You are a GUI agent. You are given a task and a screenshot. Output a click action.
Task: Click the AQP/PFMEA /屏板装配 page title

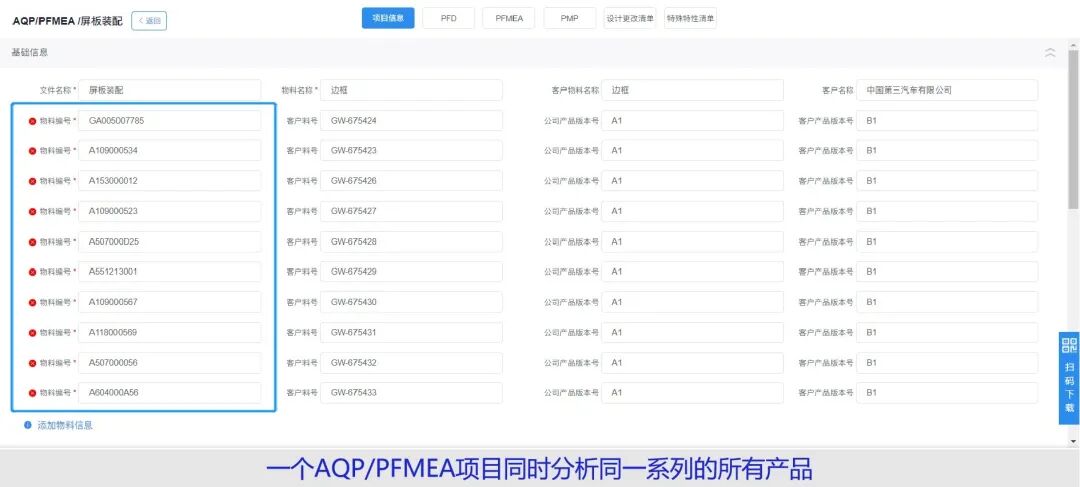(x=68, y=21)
